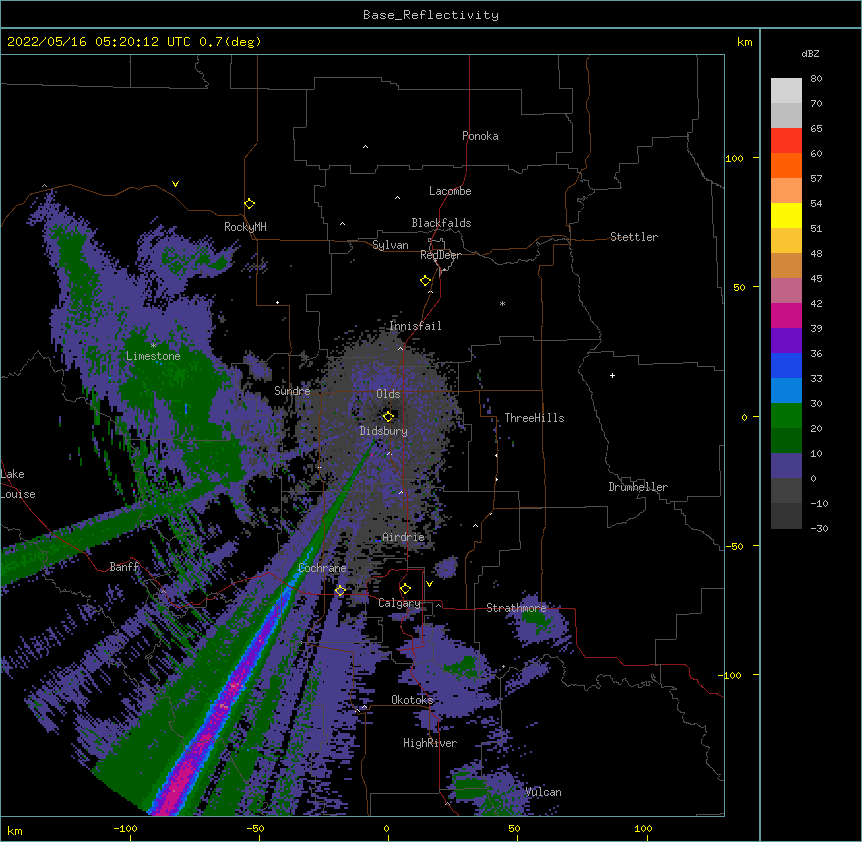Screen dimensions: 862x842
Task: Click the asterisk marker above Limestone
Action: (x=153, y=345)
